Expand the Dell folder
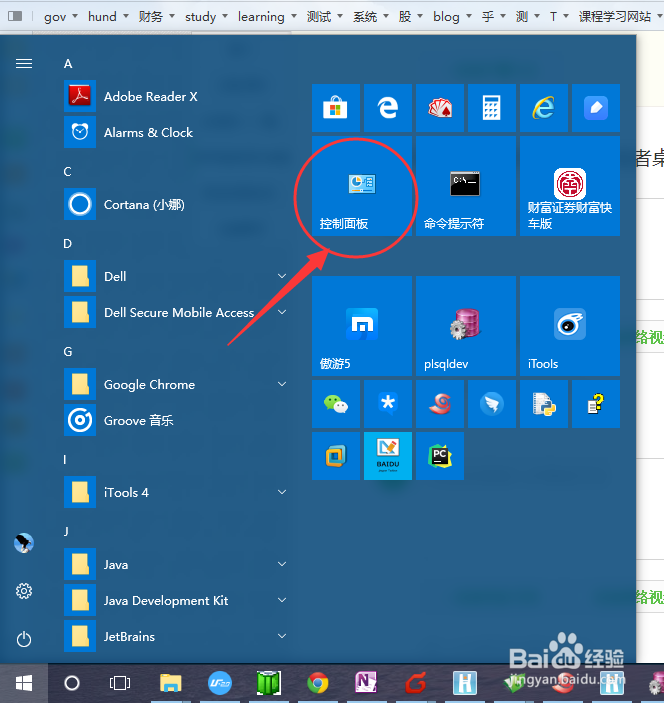This screenshot has width=664, height=703. tap(177, 276)
